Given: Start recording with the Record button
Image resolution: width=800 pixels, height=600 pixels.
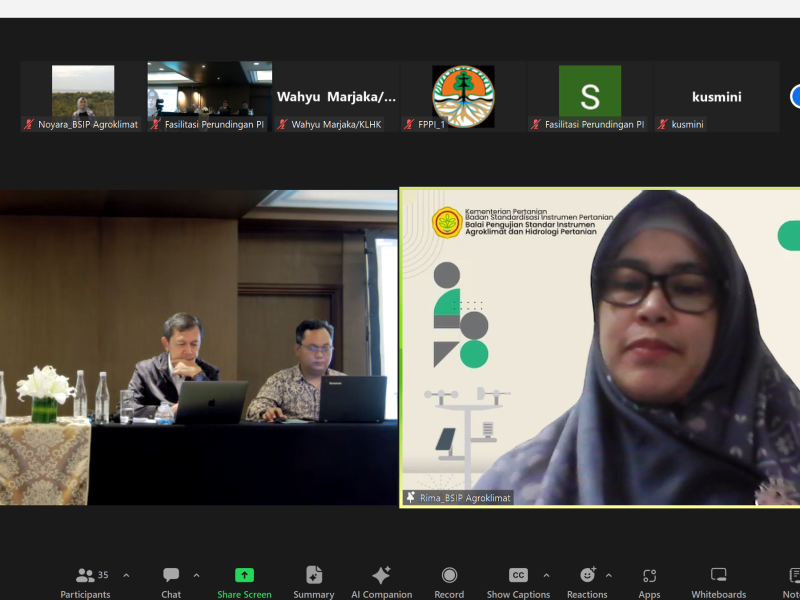Looking at the screenshot, I should [449, 581].
